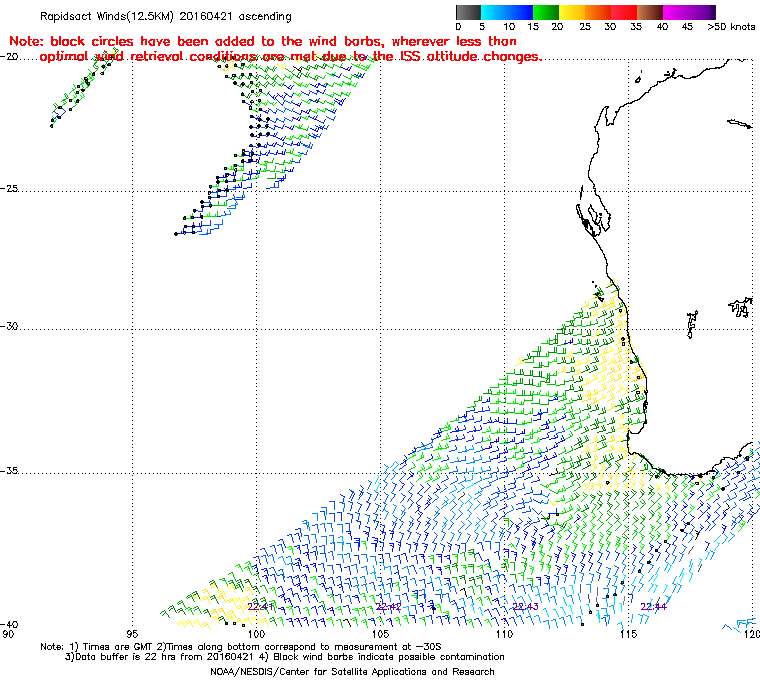The height and width of the screenshot is (688, 760).
Task: Click the latitude axis label '-35'
Action: (10, 471)
